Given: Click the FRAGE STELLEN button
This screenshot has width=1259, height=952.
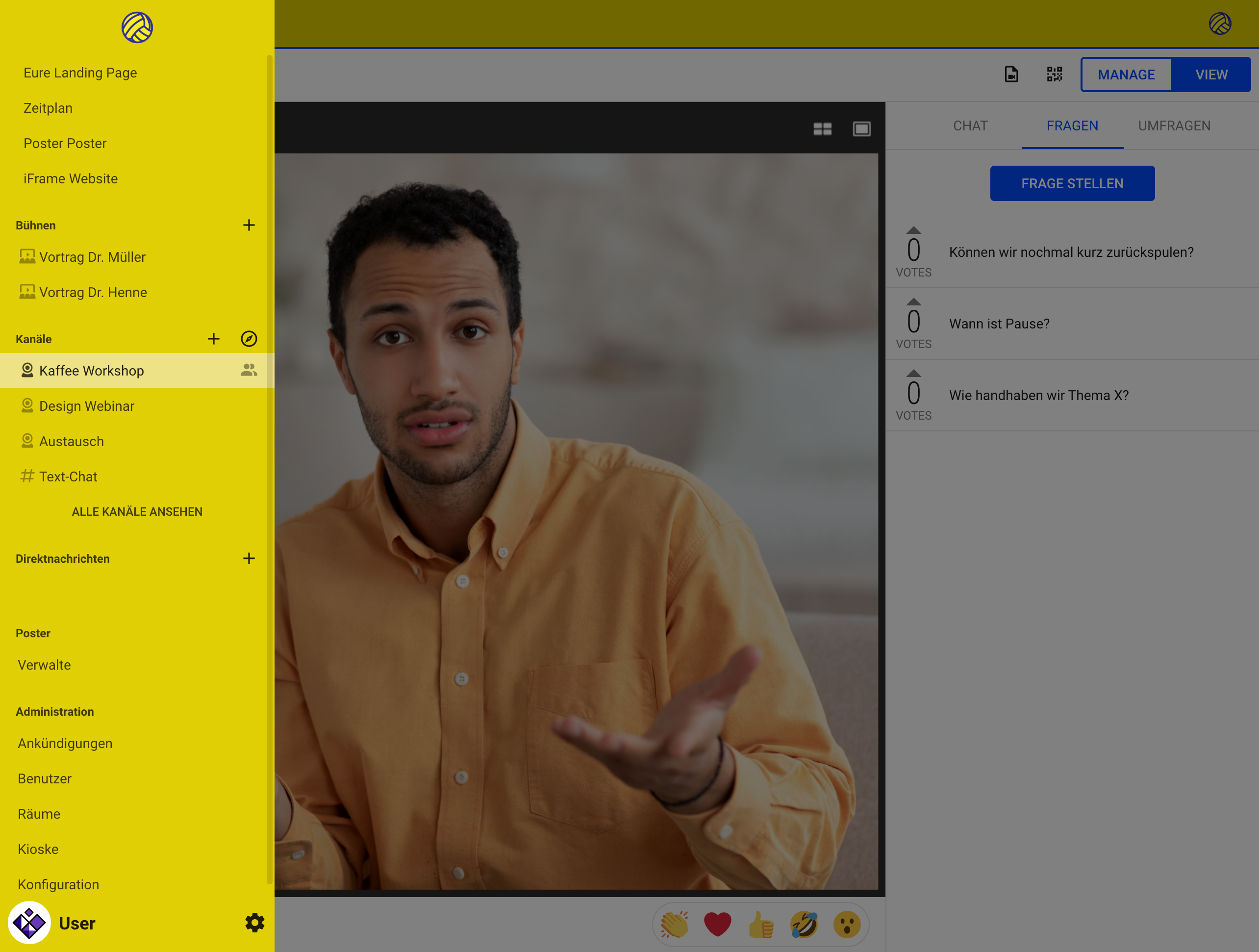Looking at the screenshot, I should [x=1072, y=183].
